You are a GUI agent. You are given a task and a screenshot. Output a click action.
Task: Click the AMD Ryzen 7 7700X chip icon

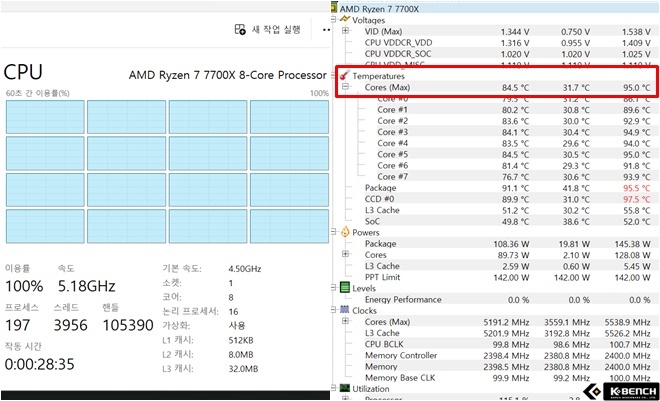click(x=335, y=7)
